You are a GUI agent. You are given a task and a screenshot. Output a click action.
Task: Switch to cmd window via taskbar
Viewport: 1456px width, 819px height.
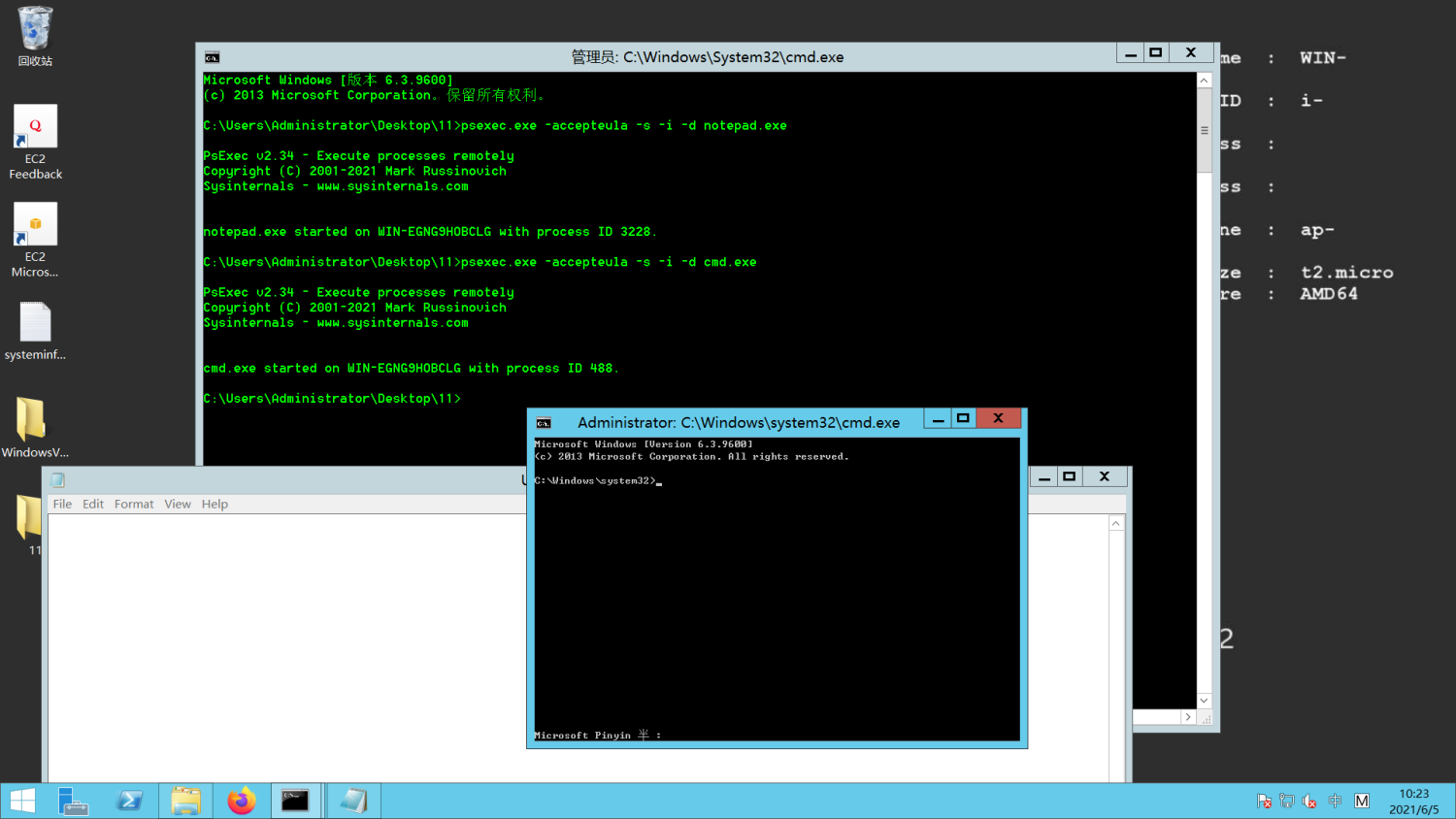coord(295,802)
